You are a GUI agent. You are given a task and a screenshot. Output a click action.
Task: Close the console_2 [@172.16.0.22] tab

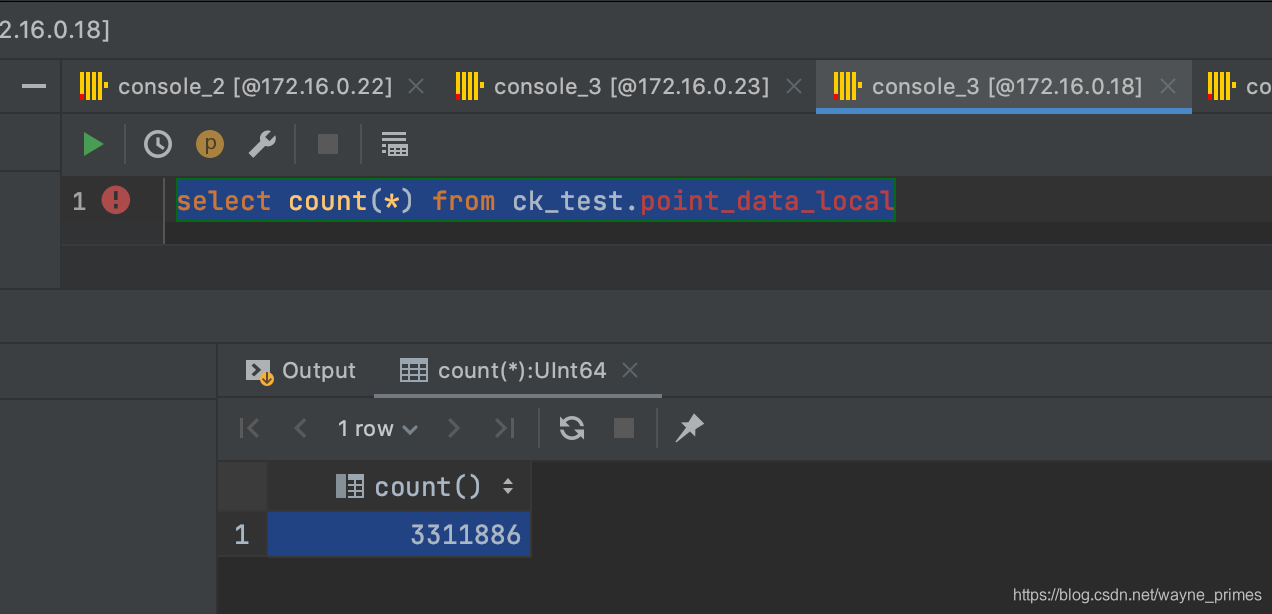click(416, 87)
